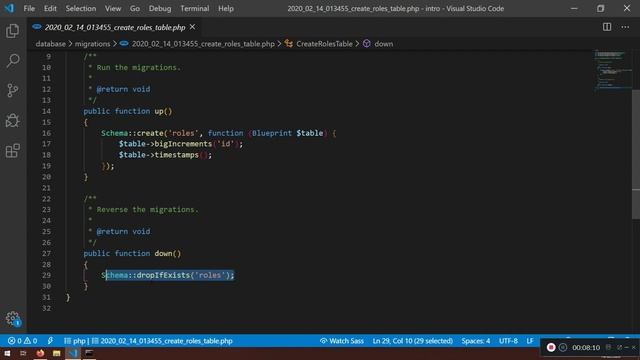
Task: Click the red record button on recorder
Action: 551,347
